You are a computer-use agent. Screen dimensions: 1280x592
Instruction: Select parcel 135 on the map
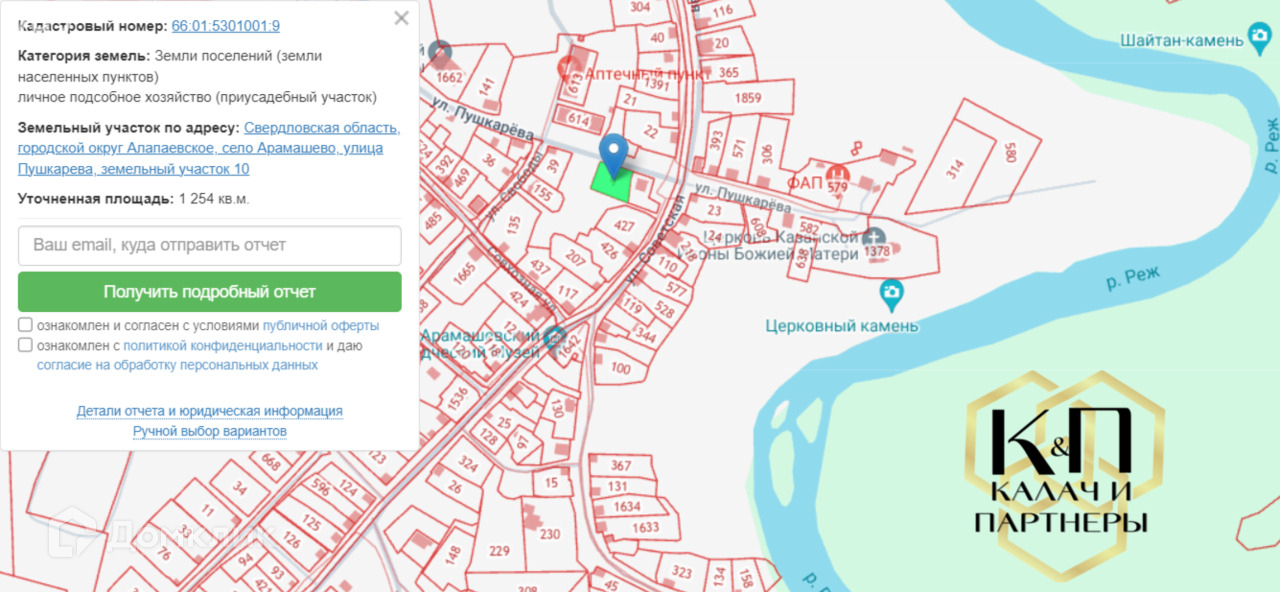point(514,225)
